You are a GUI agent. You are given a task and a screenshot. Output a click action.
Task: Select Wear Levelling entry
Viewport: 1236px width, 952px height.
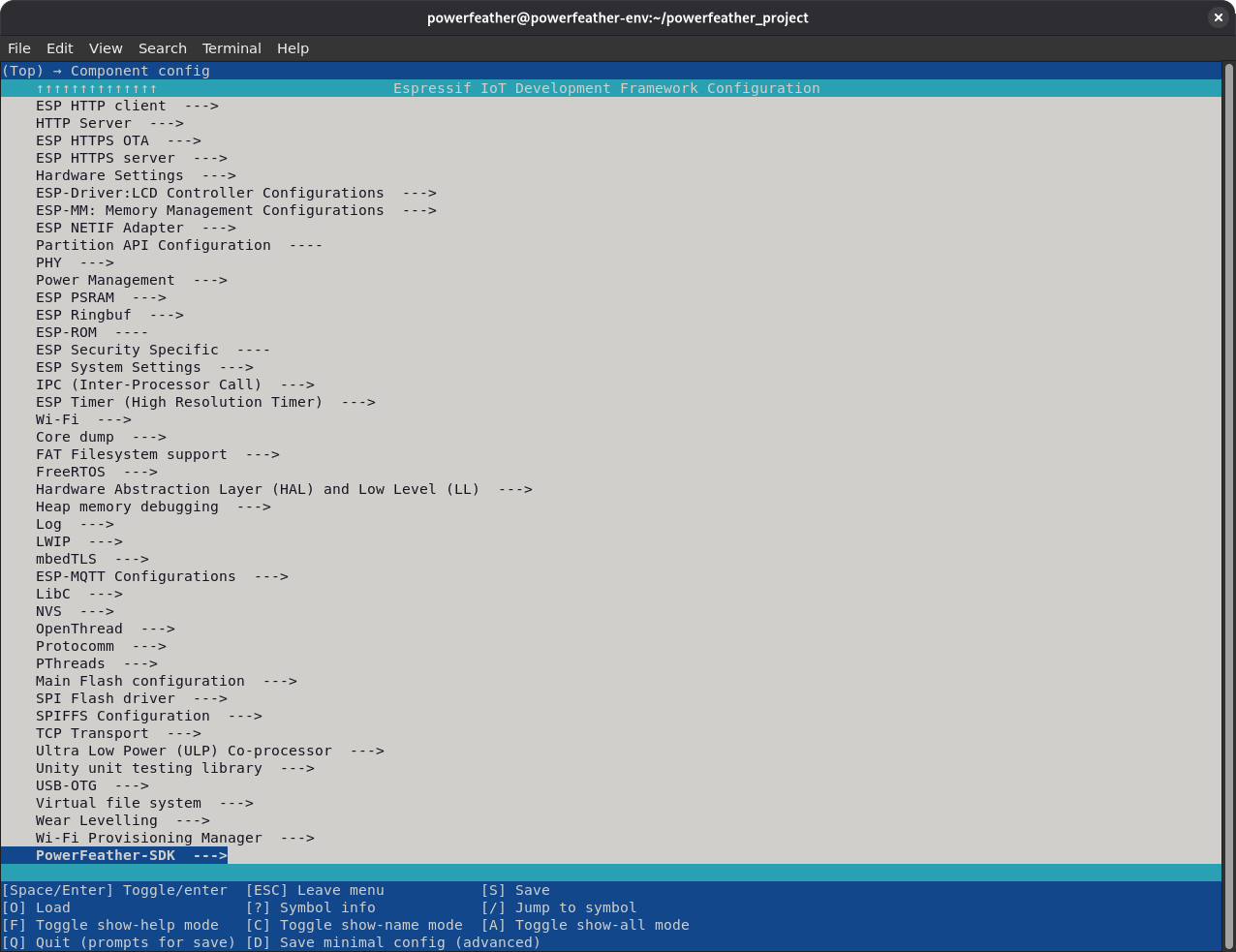(x=123, y=820)
